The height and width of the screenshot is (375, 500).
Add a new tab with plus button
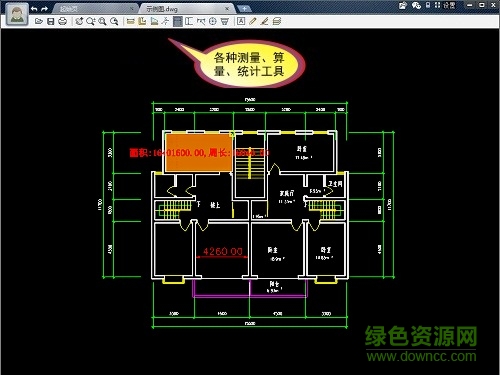(x=244, y=9)
